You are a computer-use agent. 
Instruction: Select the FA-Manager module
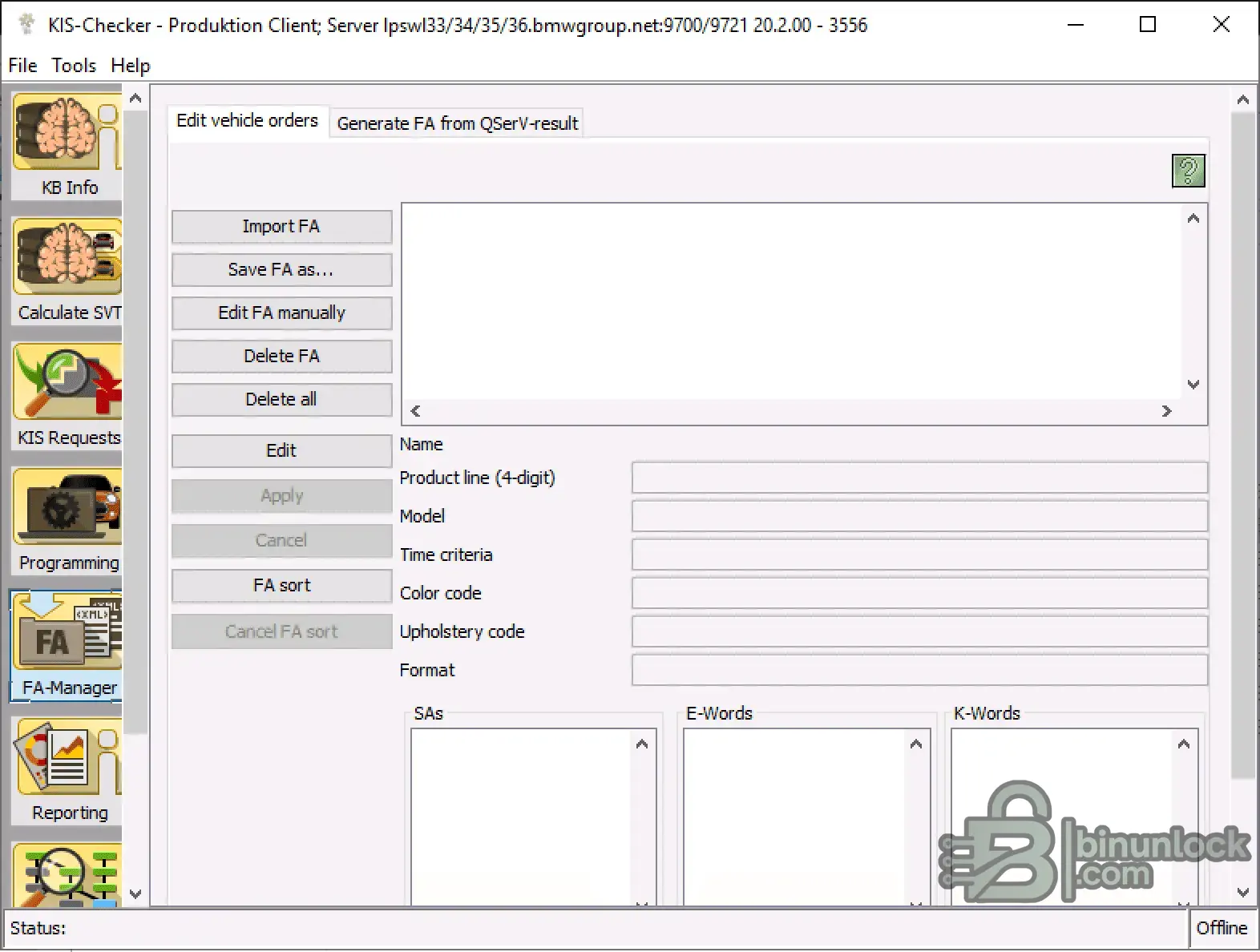click(x=67, y=646)
